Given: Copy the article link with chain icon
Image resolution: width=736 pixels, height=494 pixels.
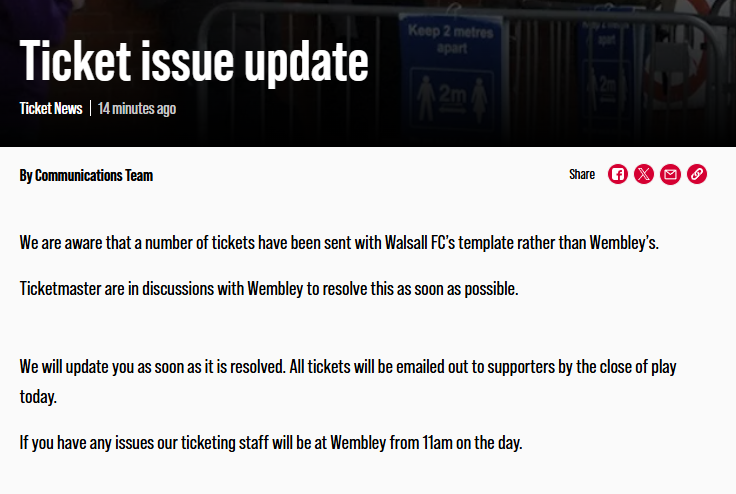Looking at the screenshot, I should [x=697, y=174].
